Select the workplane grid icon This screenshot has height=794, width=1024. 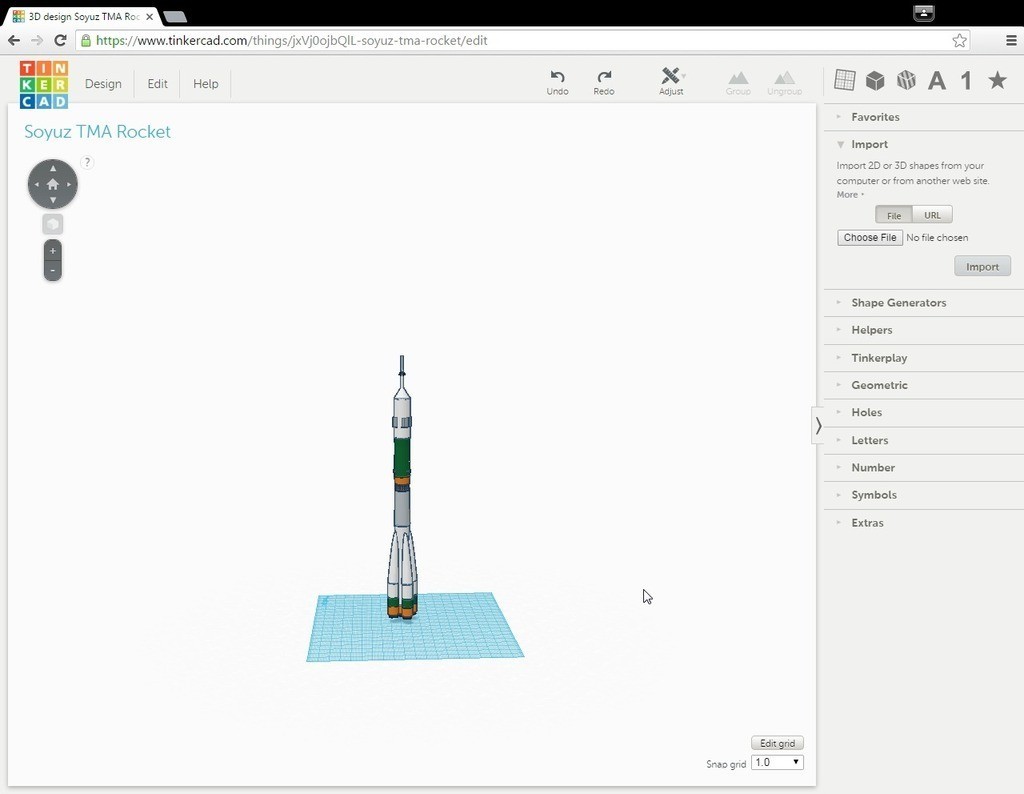tap(844, 80)
